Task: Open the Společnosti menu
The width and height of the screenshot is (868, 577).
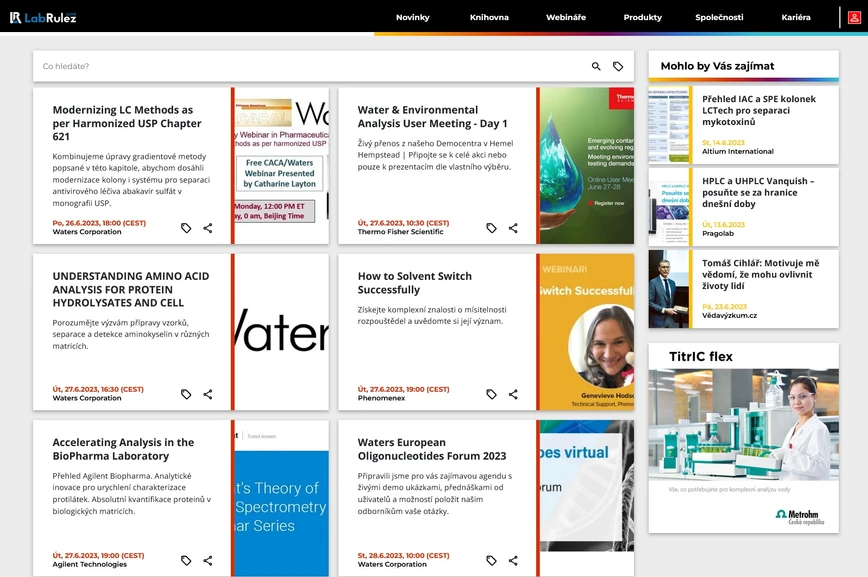Action: (x=719, y=17)
